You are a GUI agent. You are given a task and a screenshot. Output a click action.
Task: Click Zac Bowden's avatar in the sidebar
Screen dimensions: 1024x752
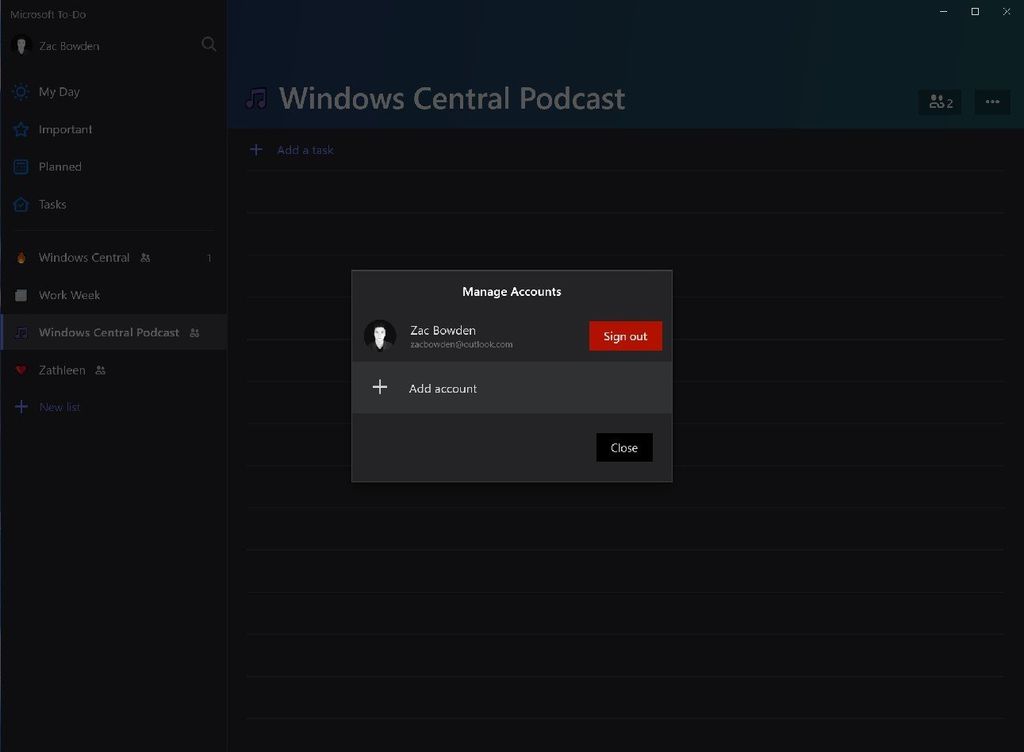(x=20, y=45)
